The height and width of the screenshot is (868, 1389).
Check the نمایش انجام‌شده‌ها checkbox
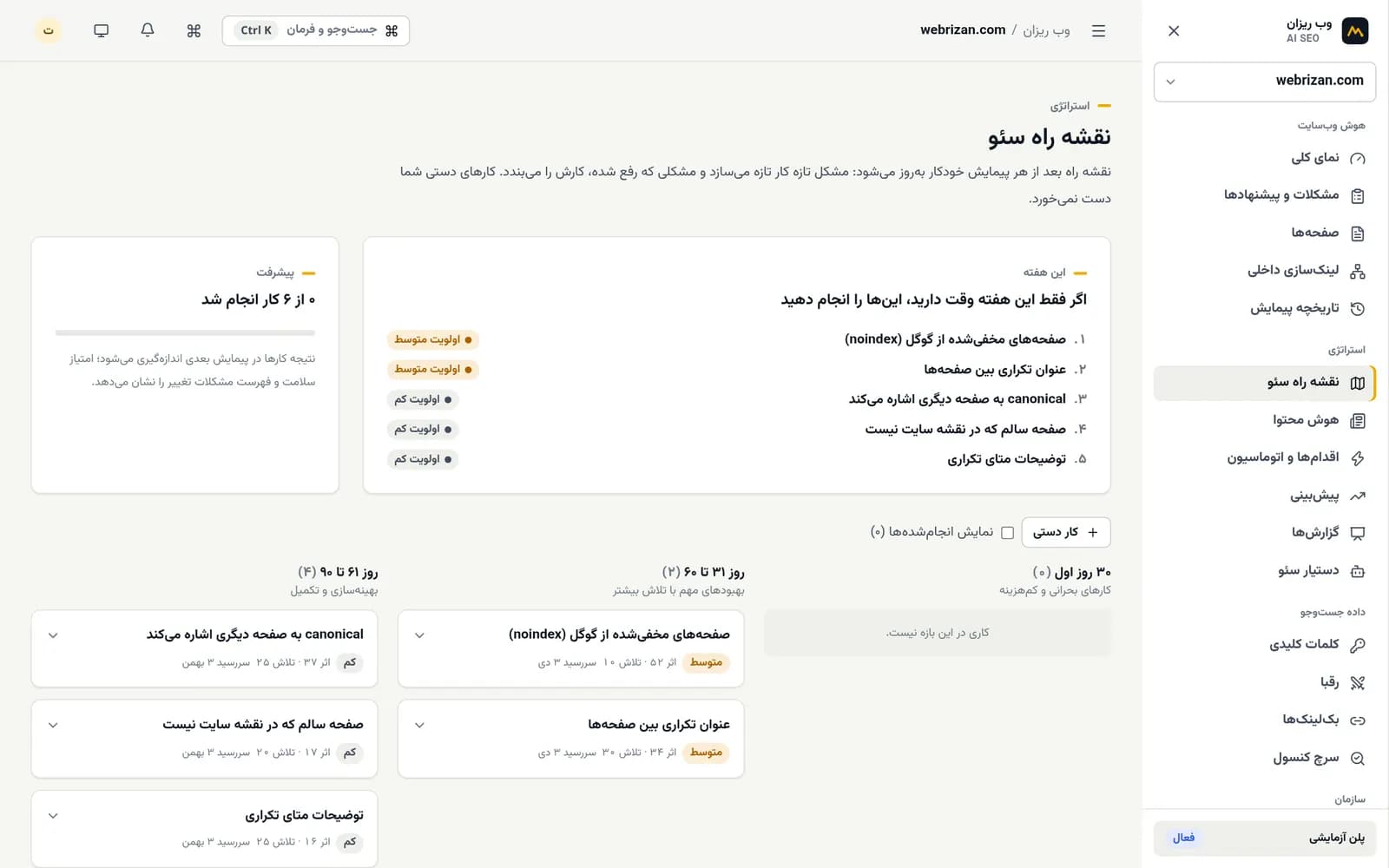[x=1007, y=532]
